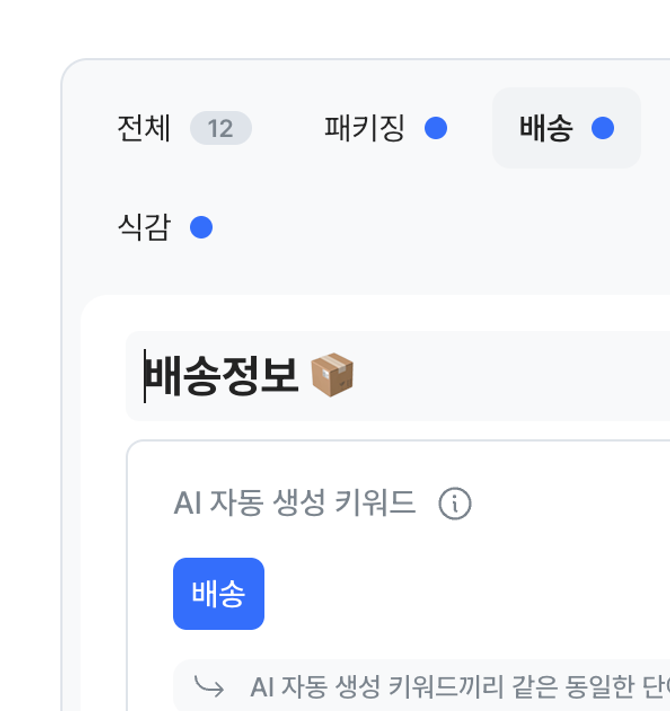Click the text caret before 배송정보
The width and height of the screenshot is (670, 711).
click(x=145, y=376)
